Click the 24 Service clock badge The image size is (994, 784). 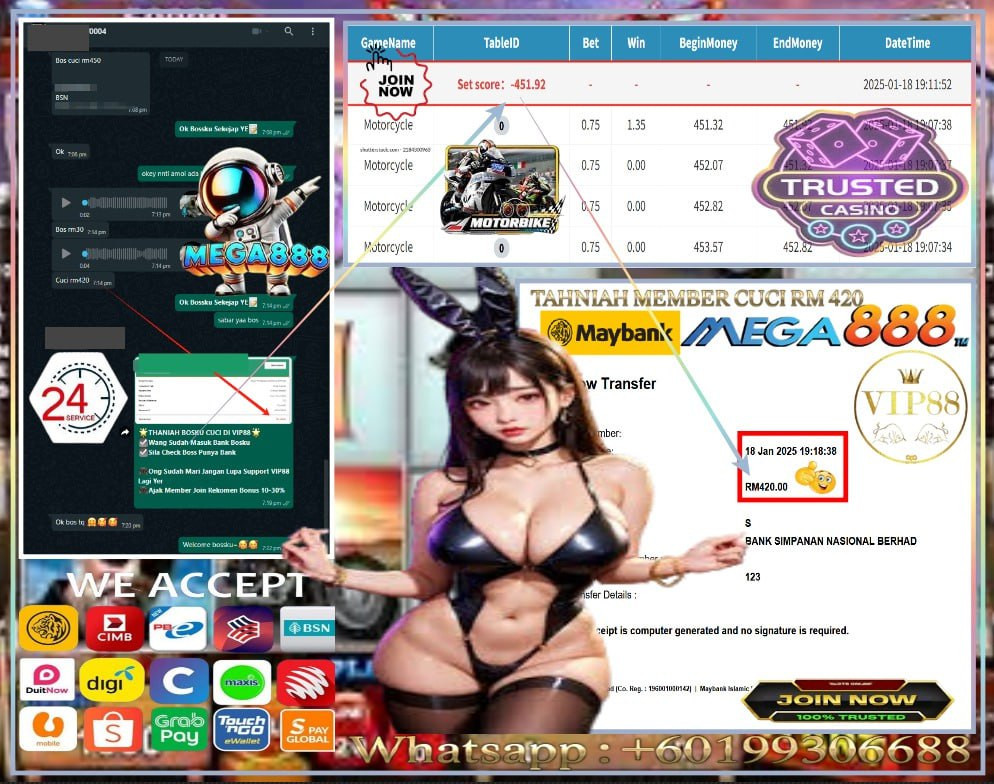point(78,397)
